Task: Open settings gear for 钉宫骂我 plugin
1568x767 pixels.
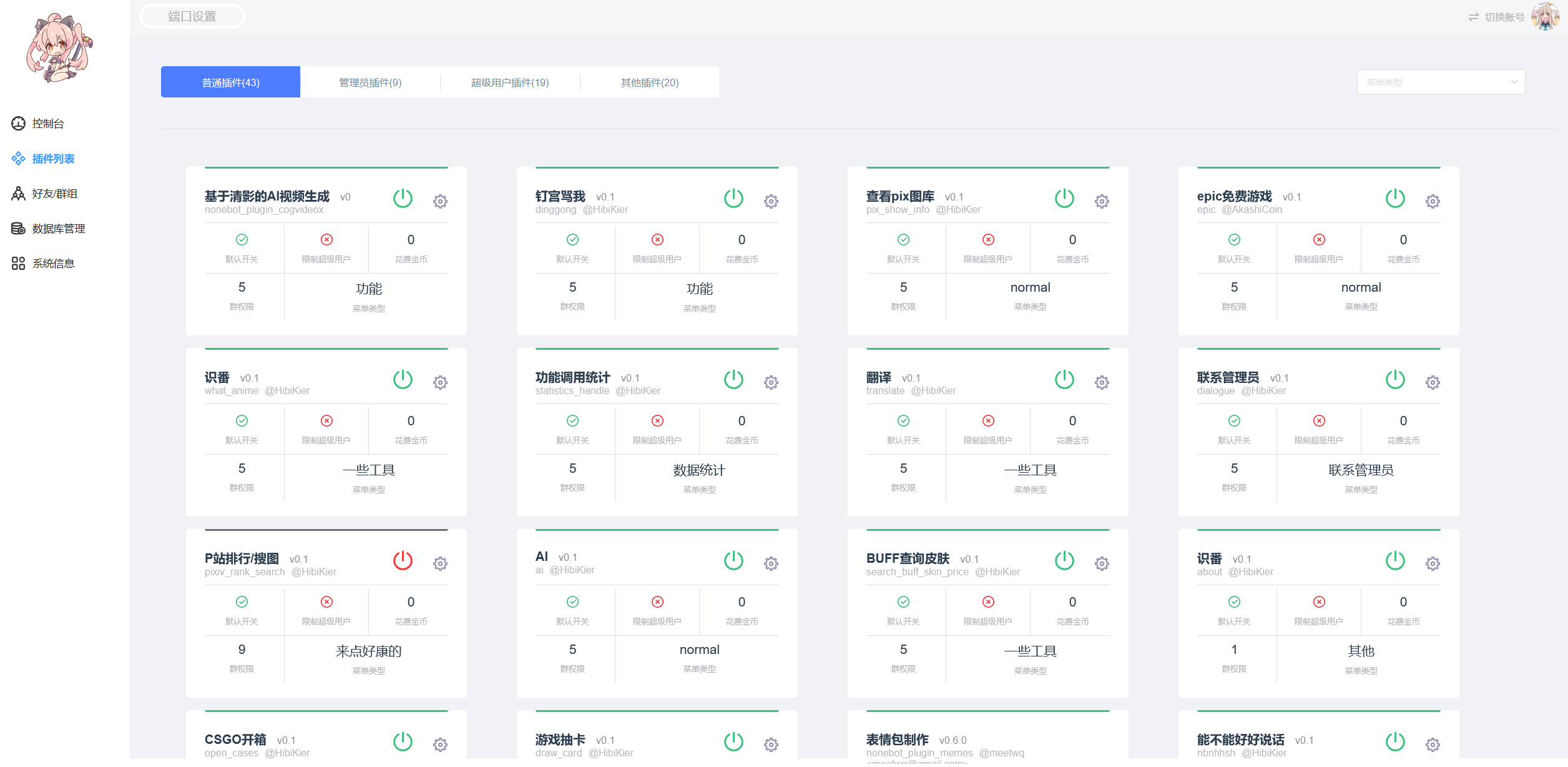Action: coord(771,201)
